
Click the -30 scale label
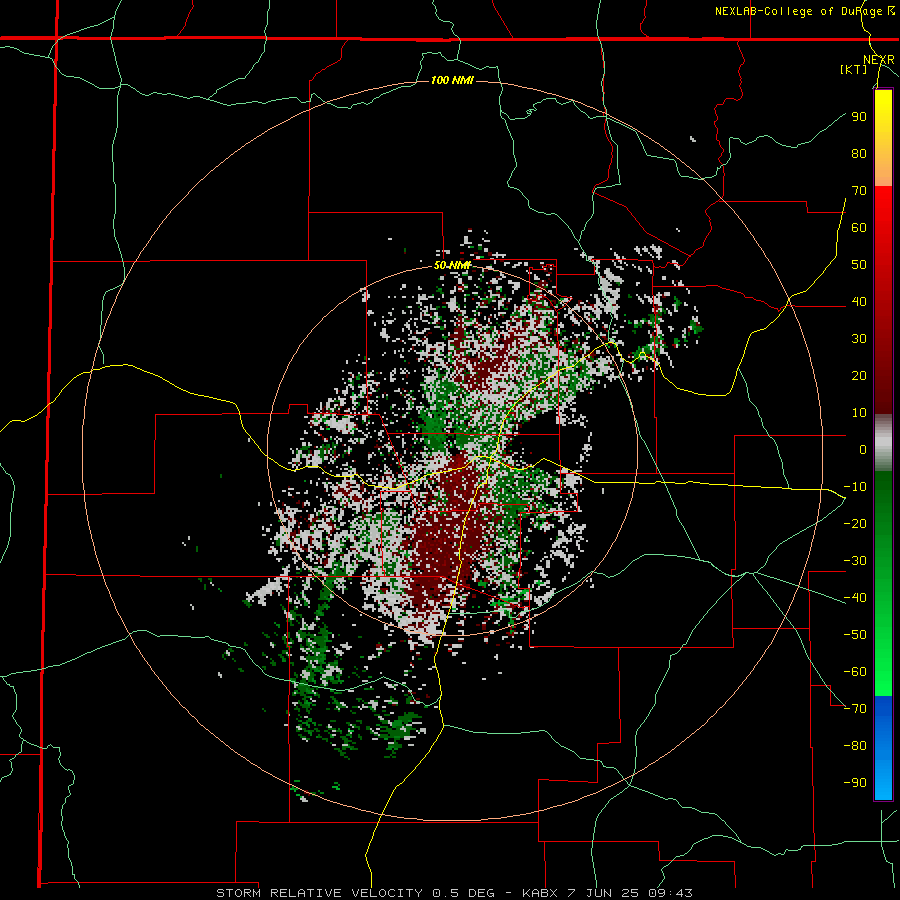(855, 561)
